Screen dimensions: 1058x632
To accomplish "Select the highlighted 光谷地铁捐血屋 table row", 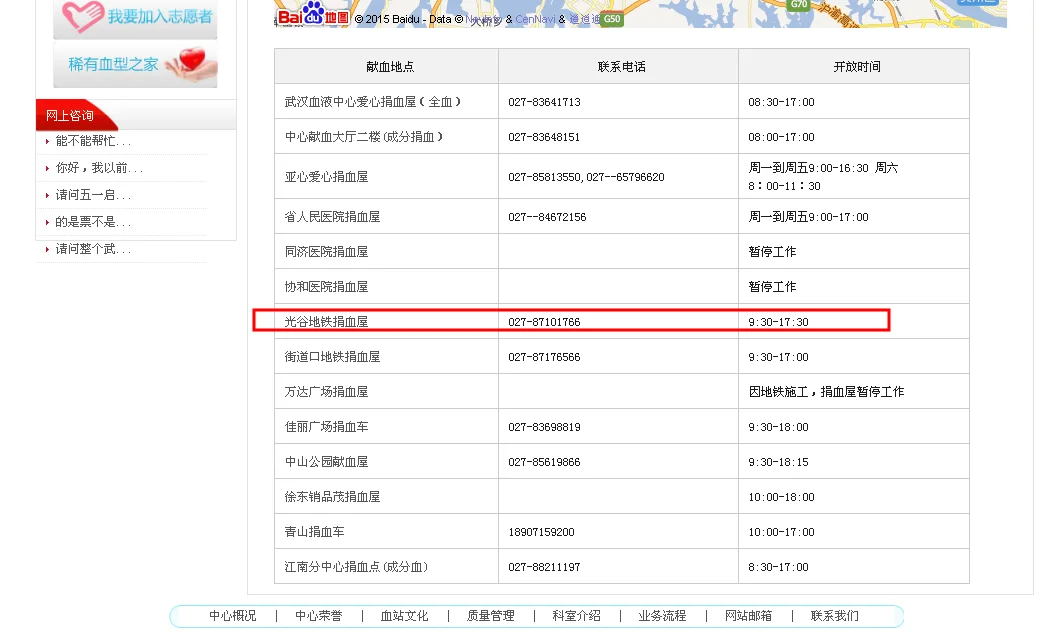I will (x=570, y=320).
